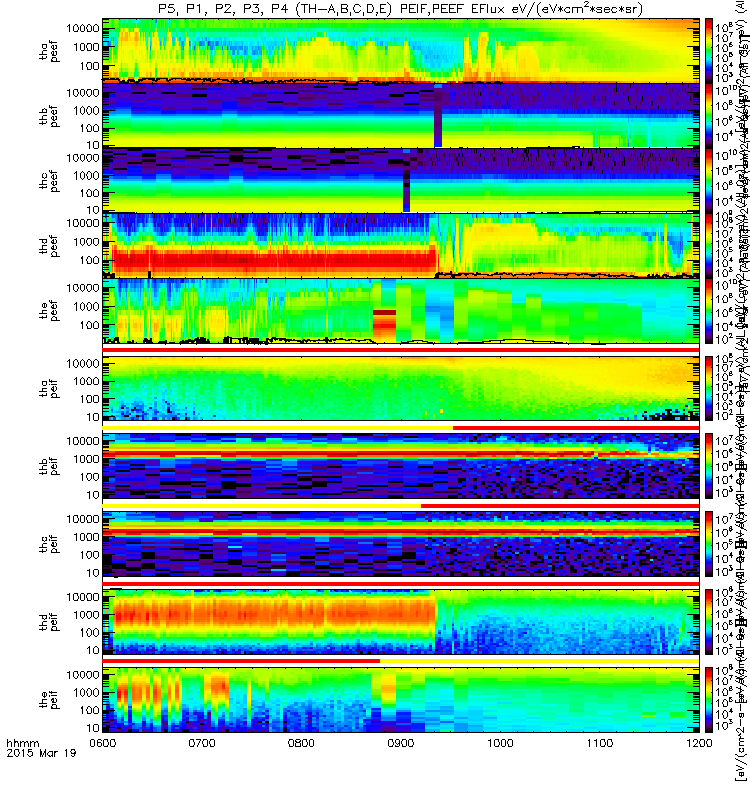Screen dimensions: 750x800
Task: Click the 10 tick label of the peif panel
Action: (93, 728)
